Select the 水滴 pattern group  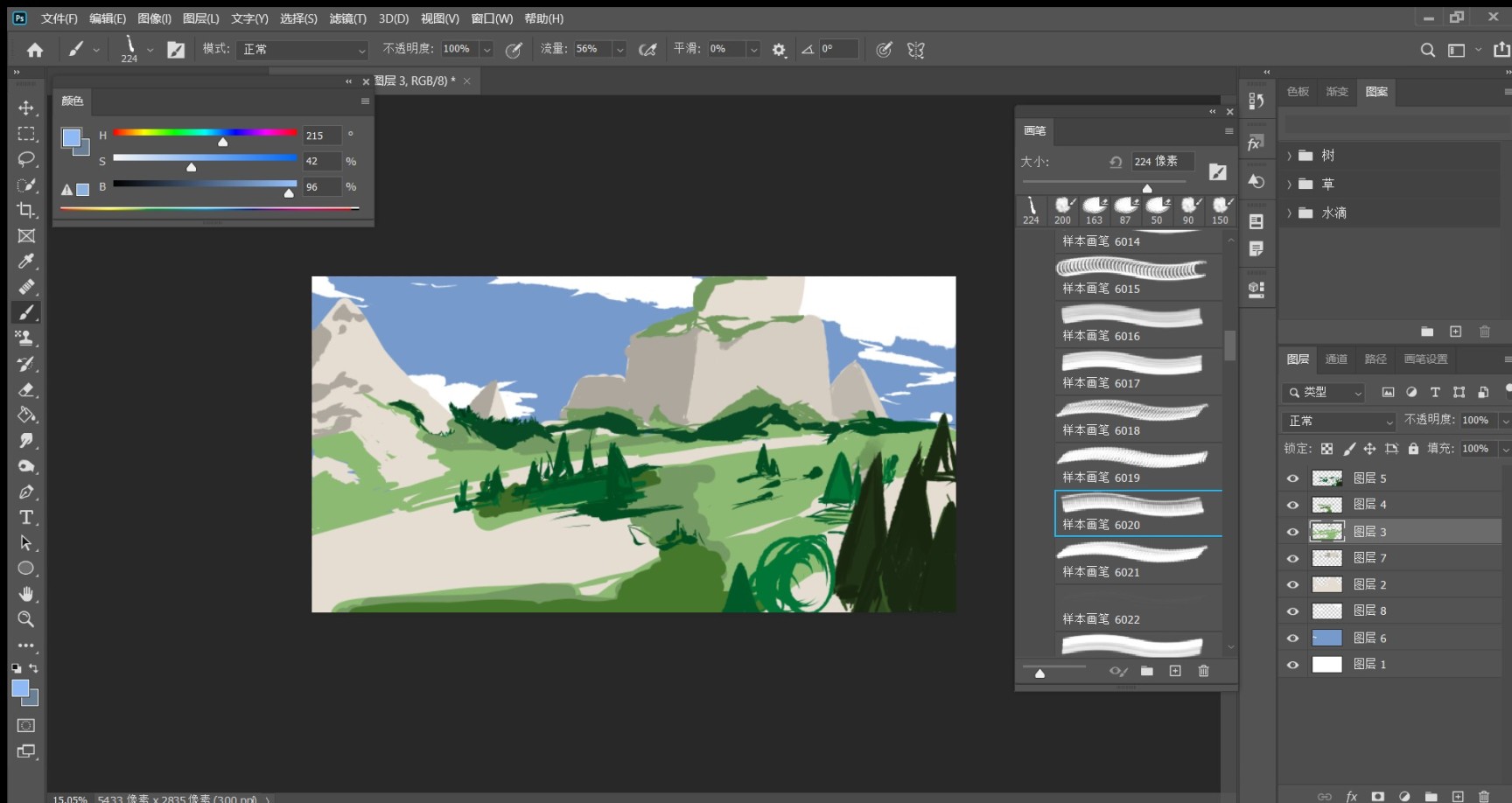tap(1333, 213)
